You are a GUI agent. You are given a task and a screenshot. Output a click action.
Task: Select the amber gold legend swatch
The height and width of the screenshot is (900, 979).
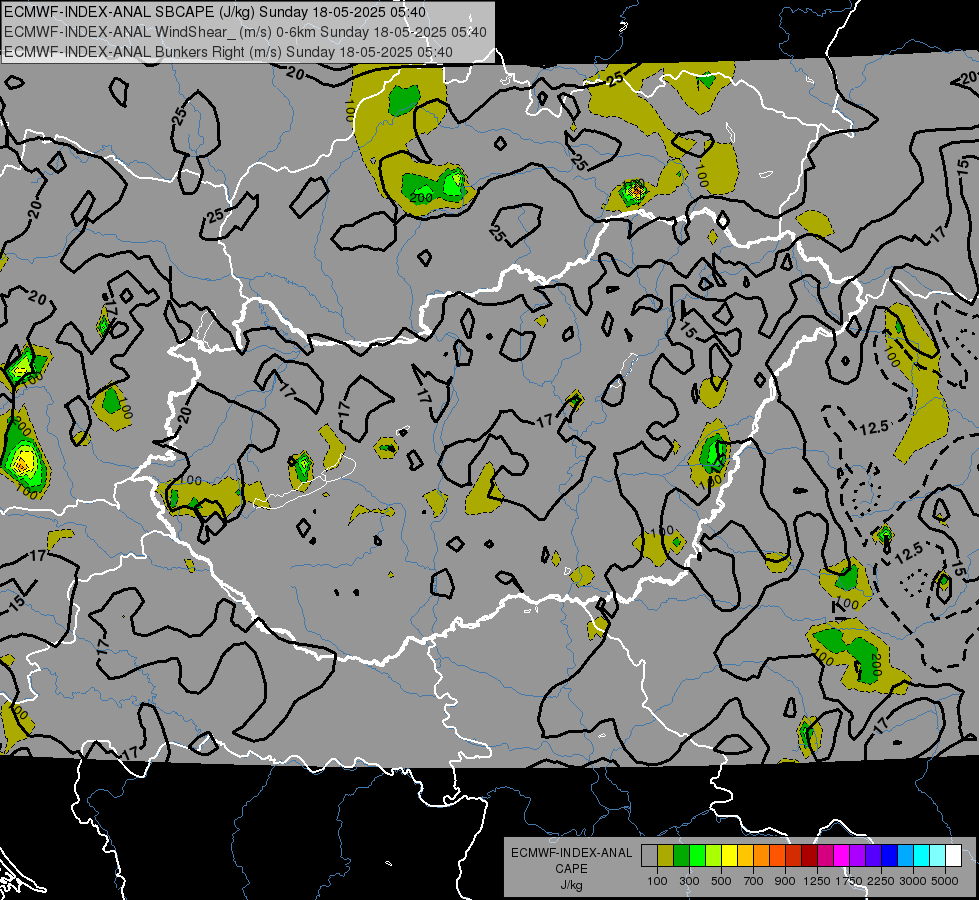coord(745,856)
